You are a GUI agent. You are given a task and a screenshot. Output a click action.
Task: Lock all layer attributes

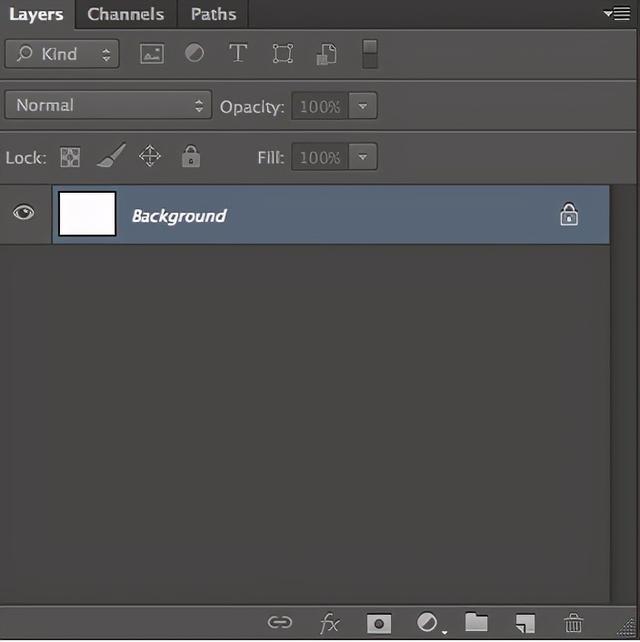191,156
